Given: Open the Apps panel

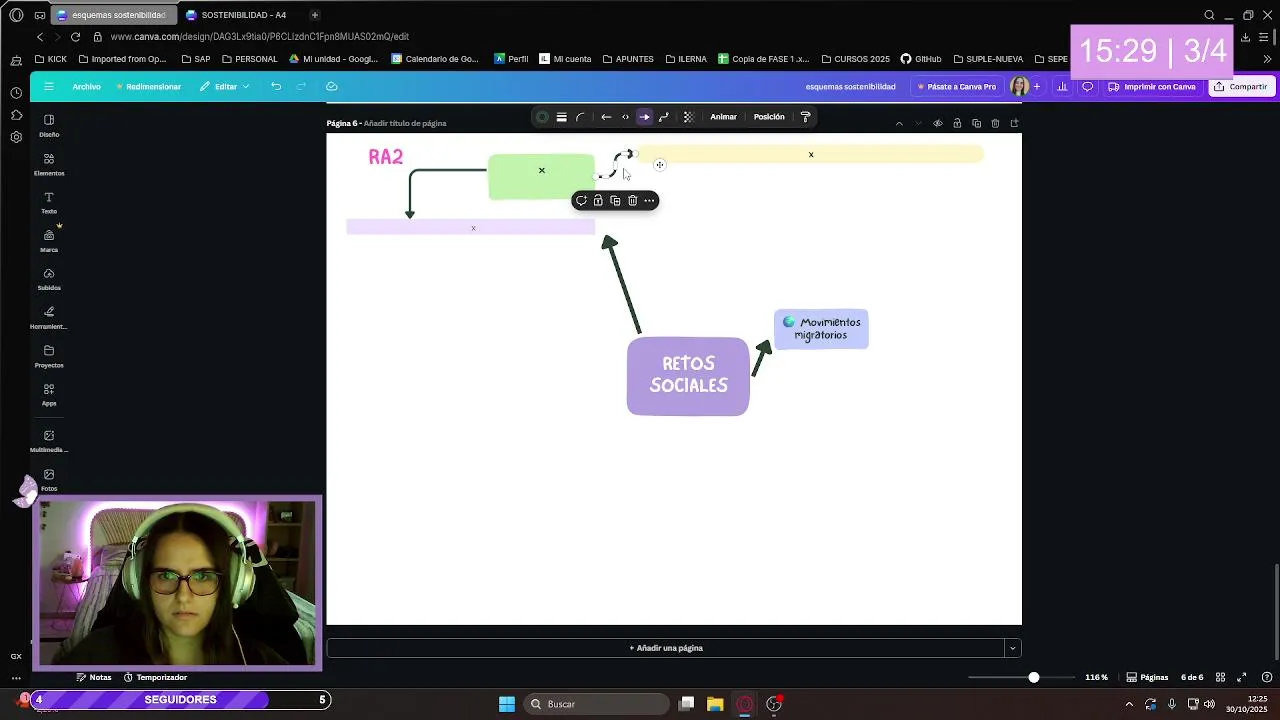Looking at the screenshot, I should pyautogui.click(x=49, y=394).
